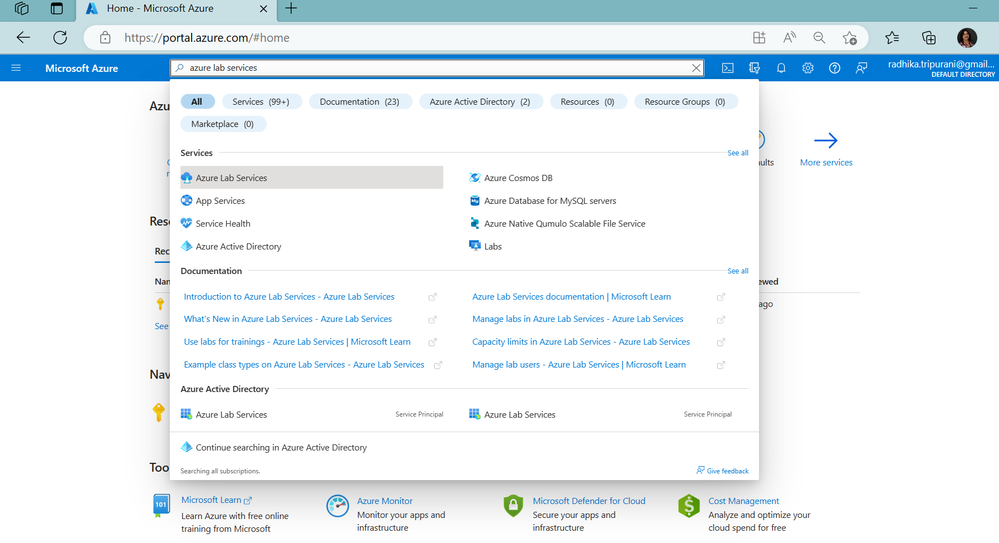Image resolution: width=999 pixels, height=543 pixels.
Task: Filter results by Services (99+)
Action: click(261, 101)
